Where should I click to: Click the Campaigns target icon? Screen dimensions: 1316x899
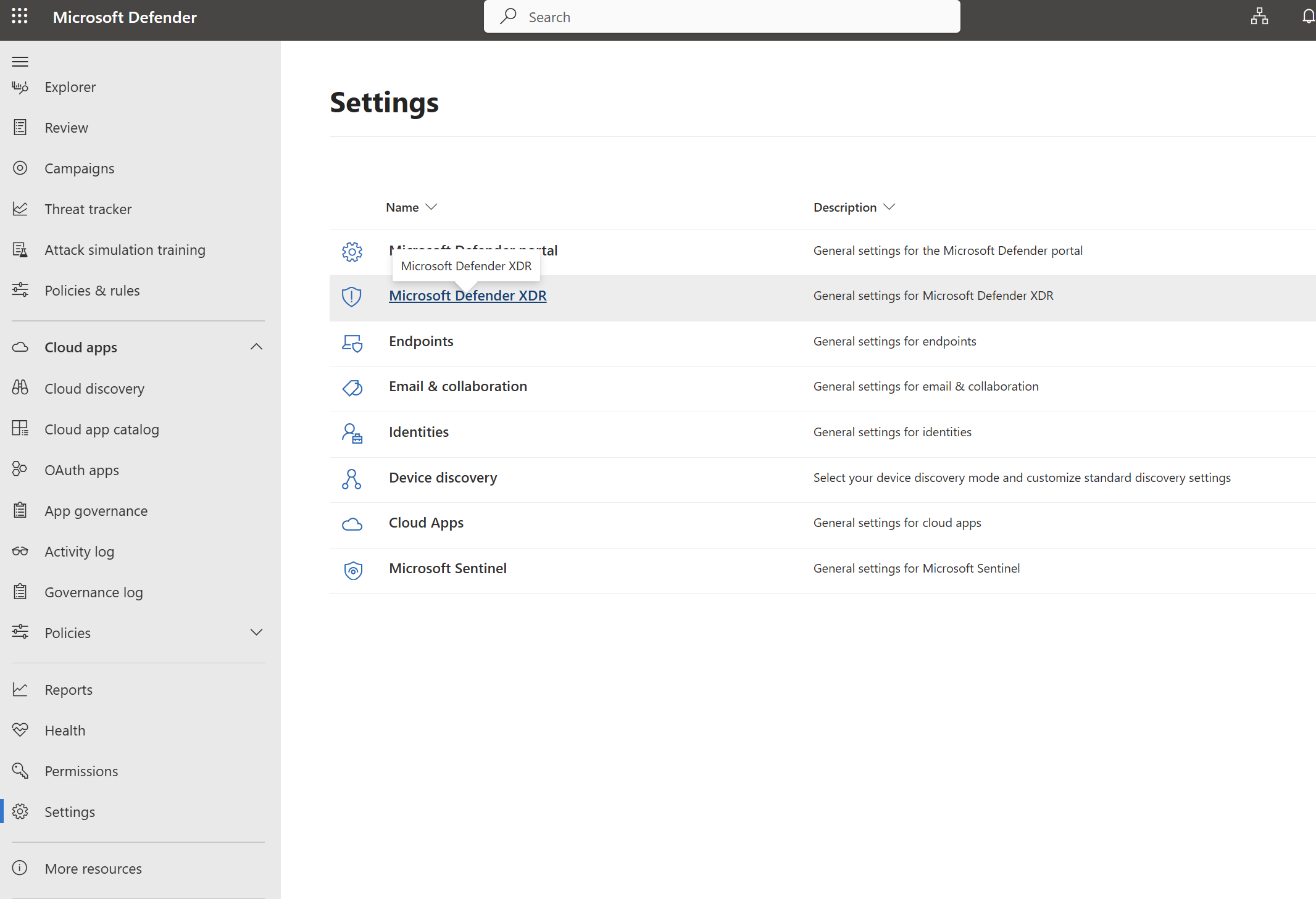pos(20,168)
